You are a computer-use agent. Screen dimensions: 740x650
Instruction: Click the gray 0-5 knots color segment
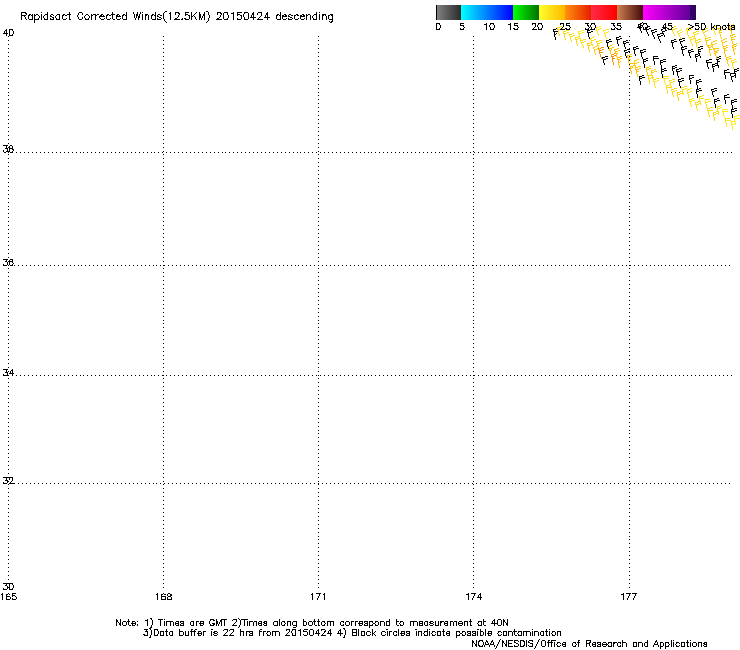[x=448, y=12]
